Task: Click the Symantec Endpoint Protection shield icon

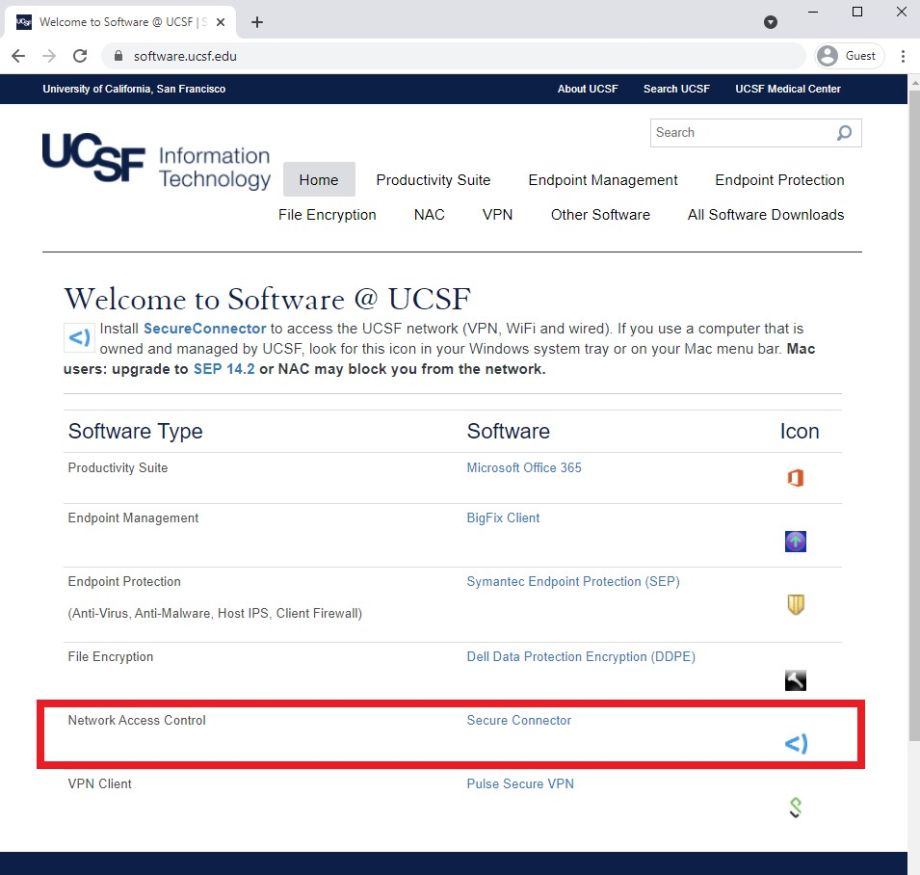Action: (x=795, y=604)
